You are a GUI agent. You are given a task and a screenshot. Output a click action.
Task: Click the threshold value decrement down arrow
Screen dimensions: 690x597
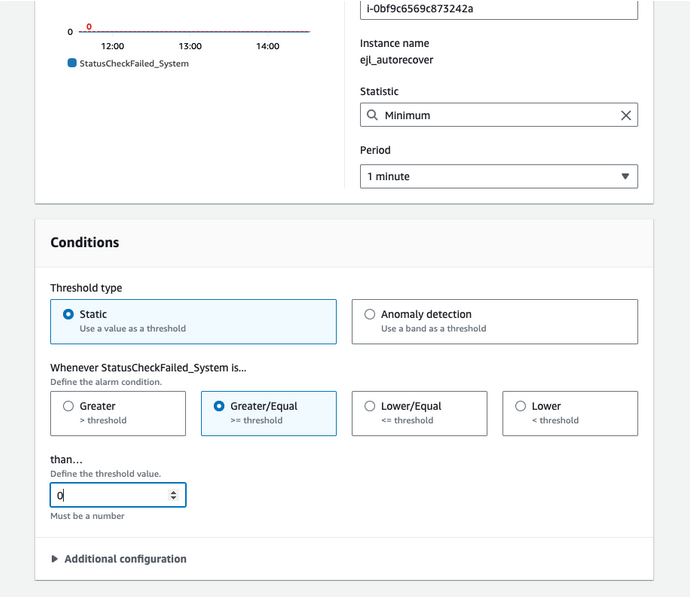[x=174, y=498]
